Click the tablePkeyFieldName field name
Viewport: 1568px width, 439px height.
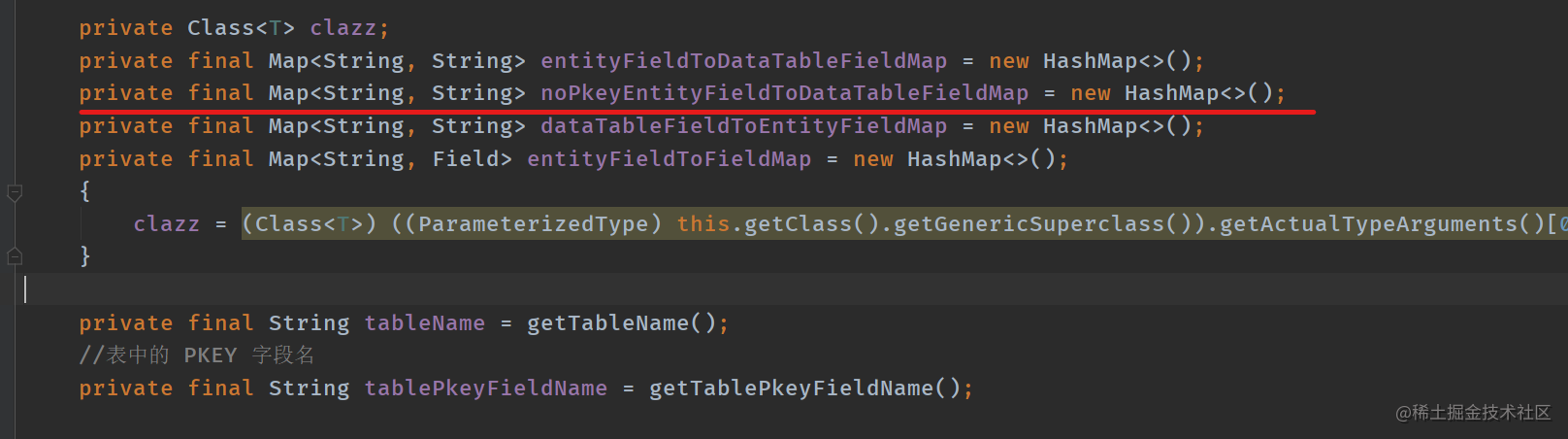(x=485, y=388)
